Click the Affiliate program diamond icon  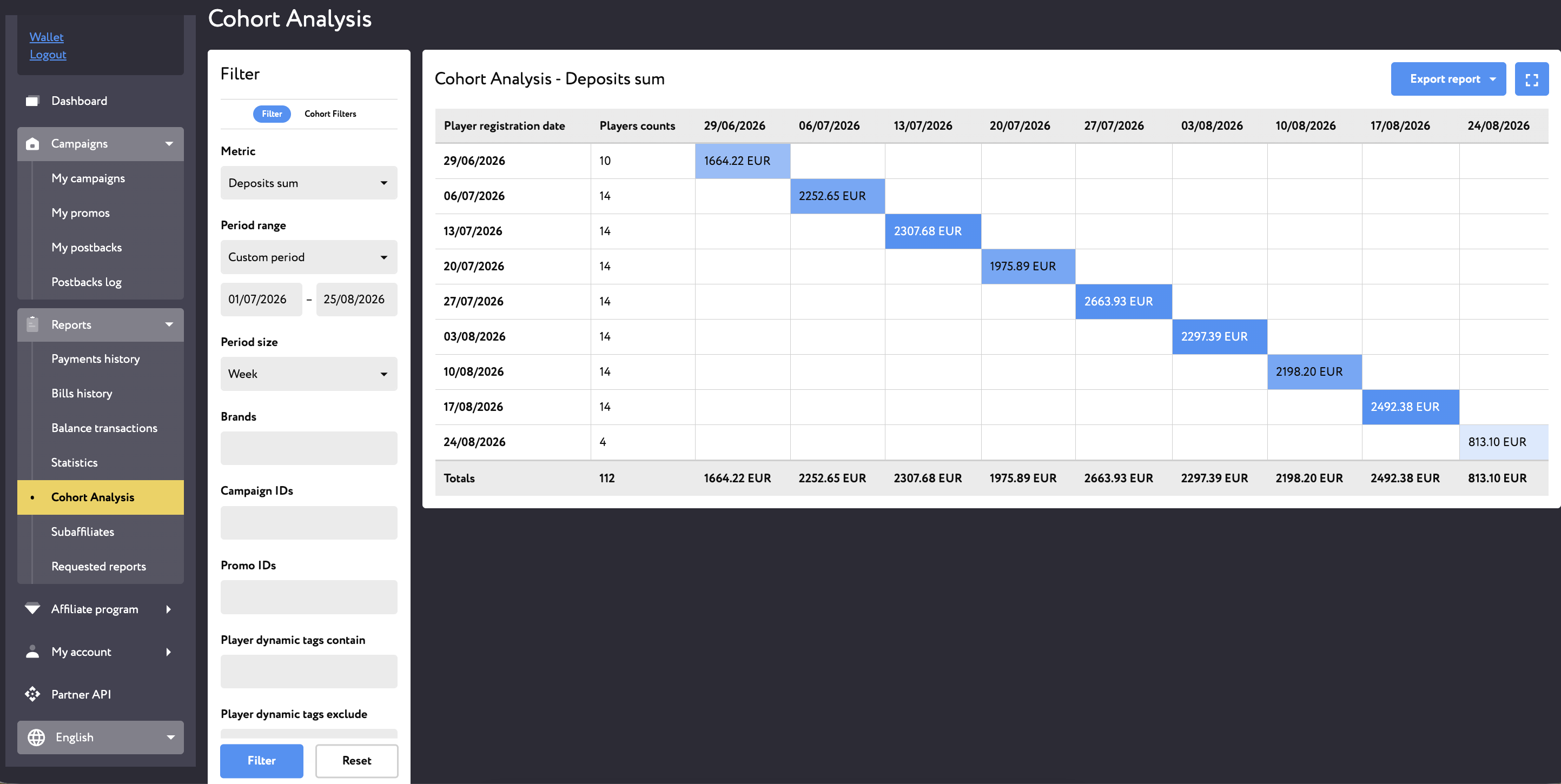coord(32,608)
